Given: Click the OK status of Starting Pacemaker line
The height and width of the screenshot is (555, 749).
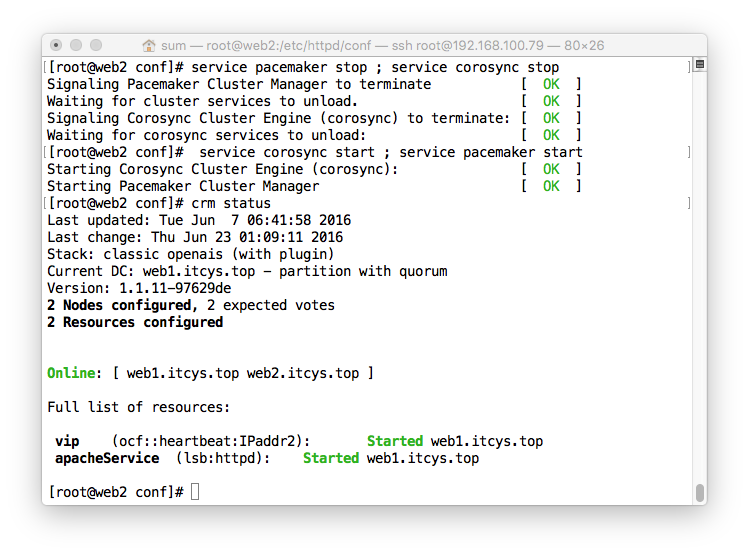Looking at the screenshot, I should pyautogui.click(x=551, y=186).
